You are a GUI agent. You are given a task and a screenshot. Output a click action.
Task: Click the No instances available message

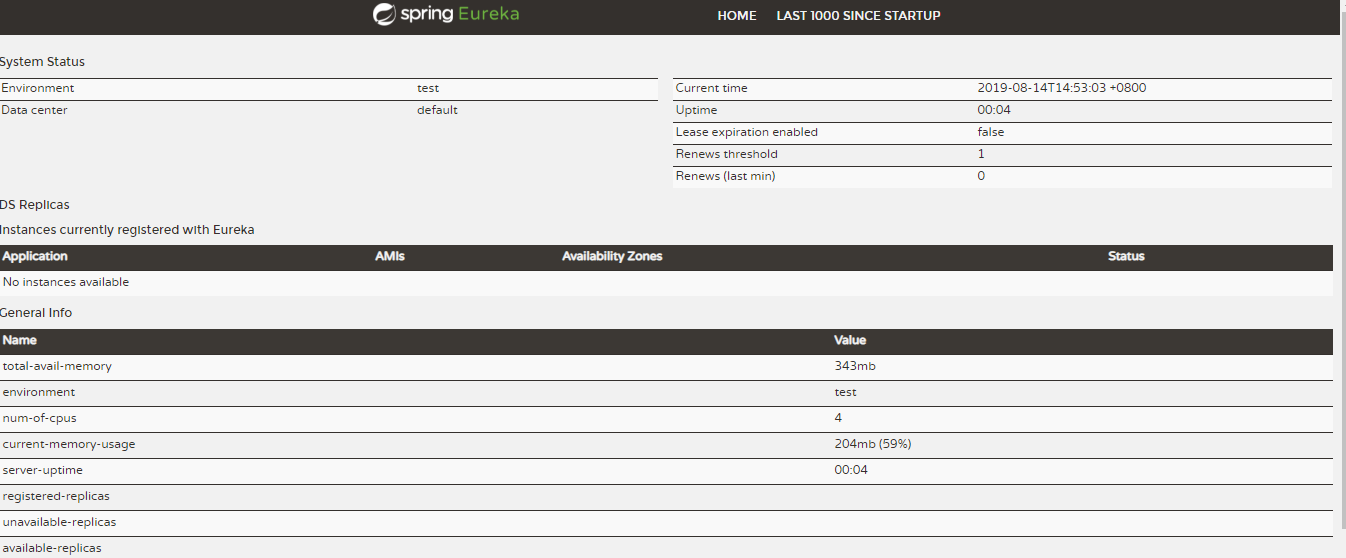66,282
